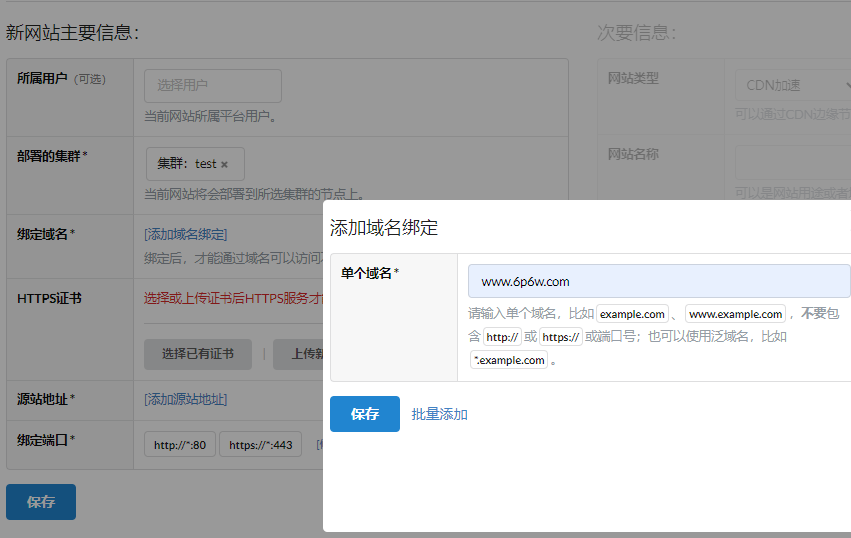
Task: Click the *.example.com wildcard example label
Action: (x=509, y=360)
